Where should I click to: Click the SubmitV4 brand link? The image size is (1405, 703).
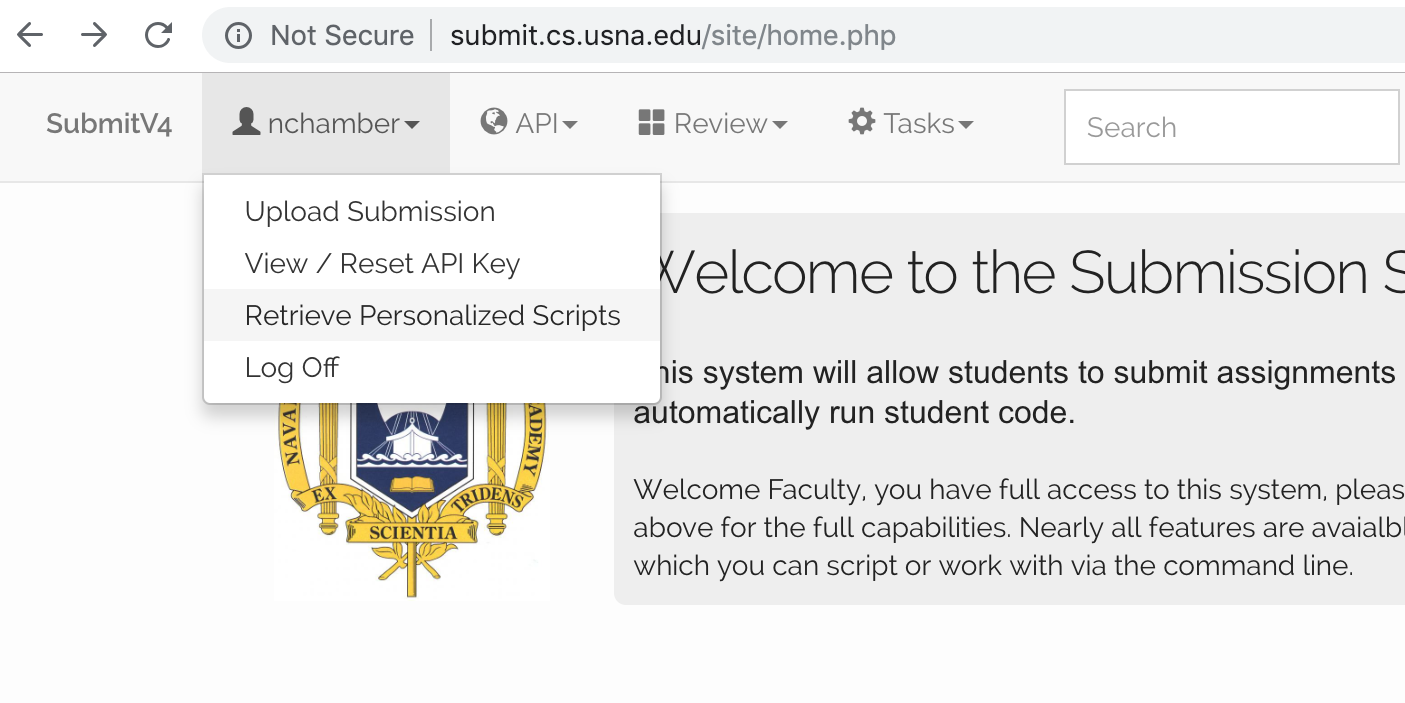[109, 124]
